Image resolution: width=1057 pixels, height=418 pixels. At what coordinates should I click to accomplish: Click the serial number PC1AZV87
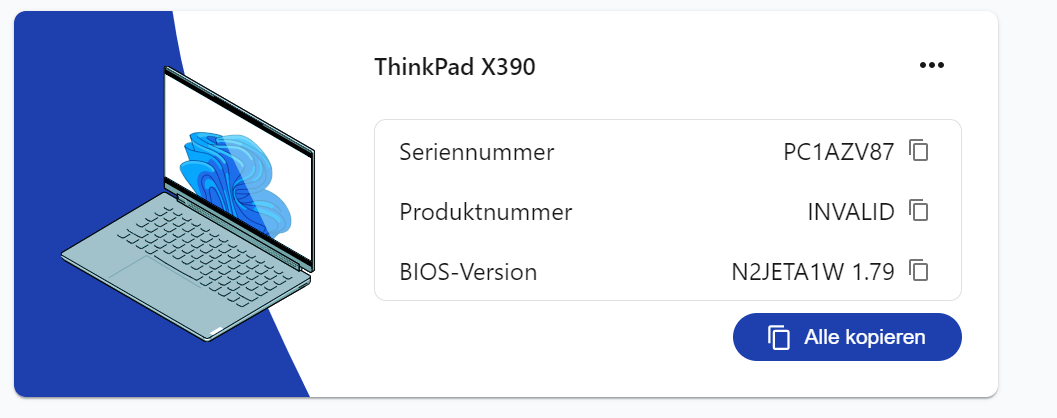click(x=838, y=152)
